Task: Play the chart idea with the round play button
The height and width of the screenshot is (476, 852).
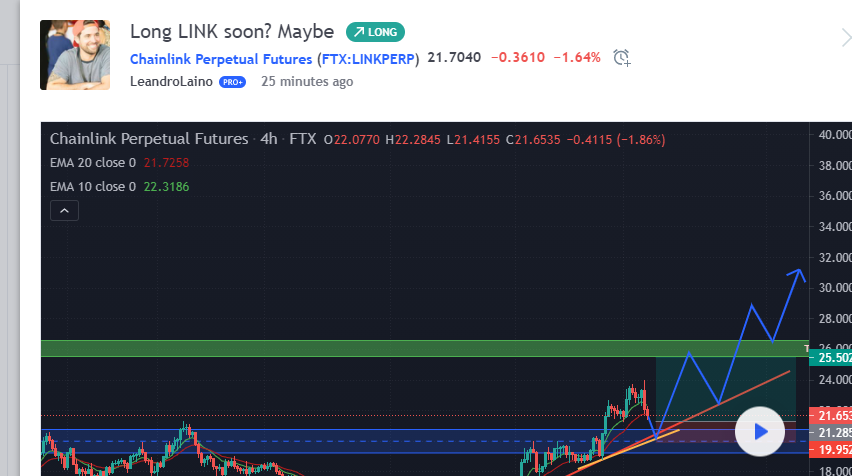Action: 760,431
